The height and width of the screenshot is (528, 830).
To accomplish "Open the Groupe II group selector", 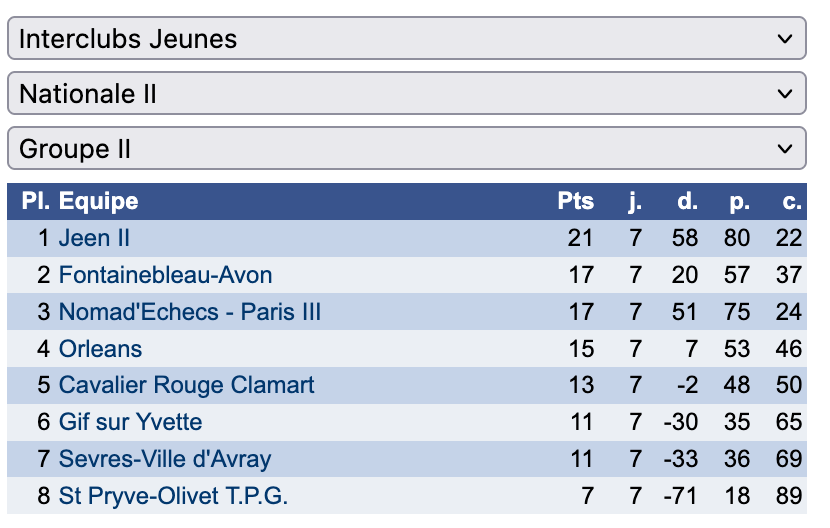I will [x=406, y=149].
